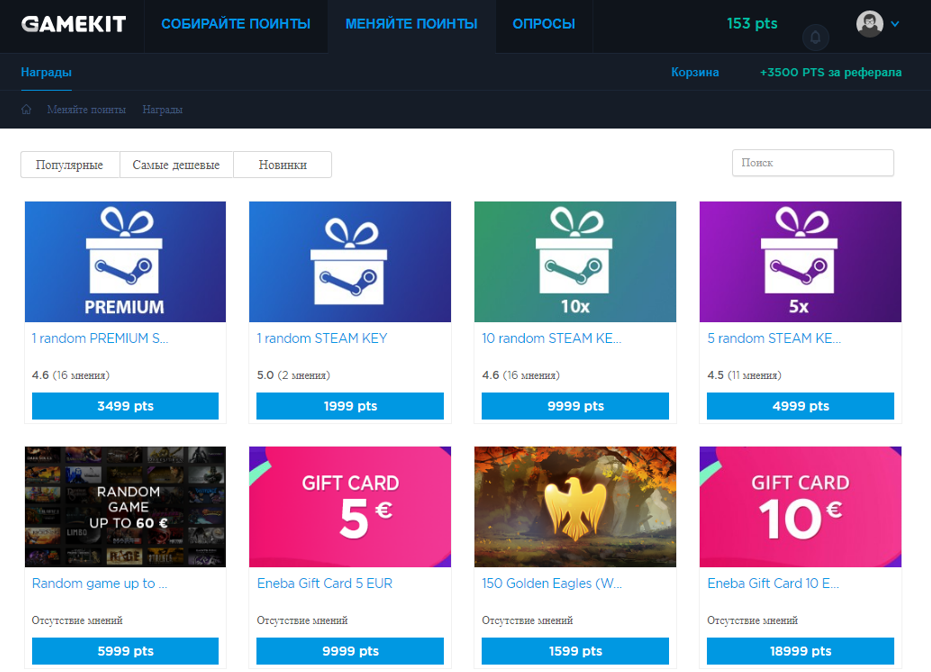Click the 150 Golden Eagles title
Screen dimensions: 931x672
coord(552,584)
